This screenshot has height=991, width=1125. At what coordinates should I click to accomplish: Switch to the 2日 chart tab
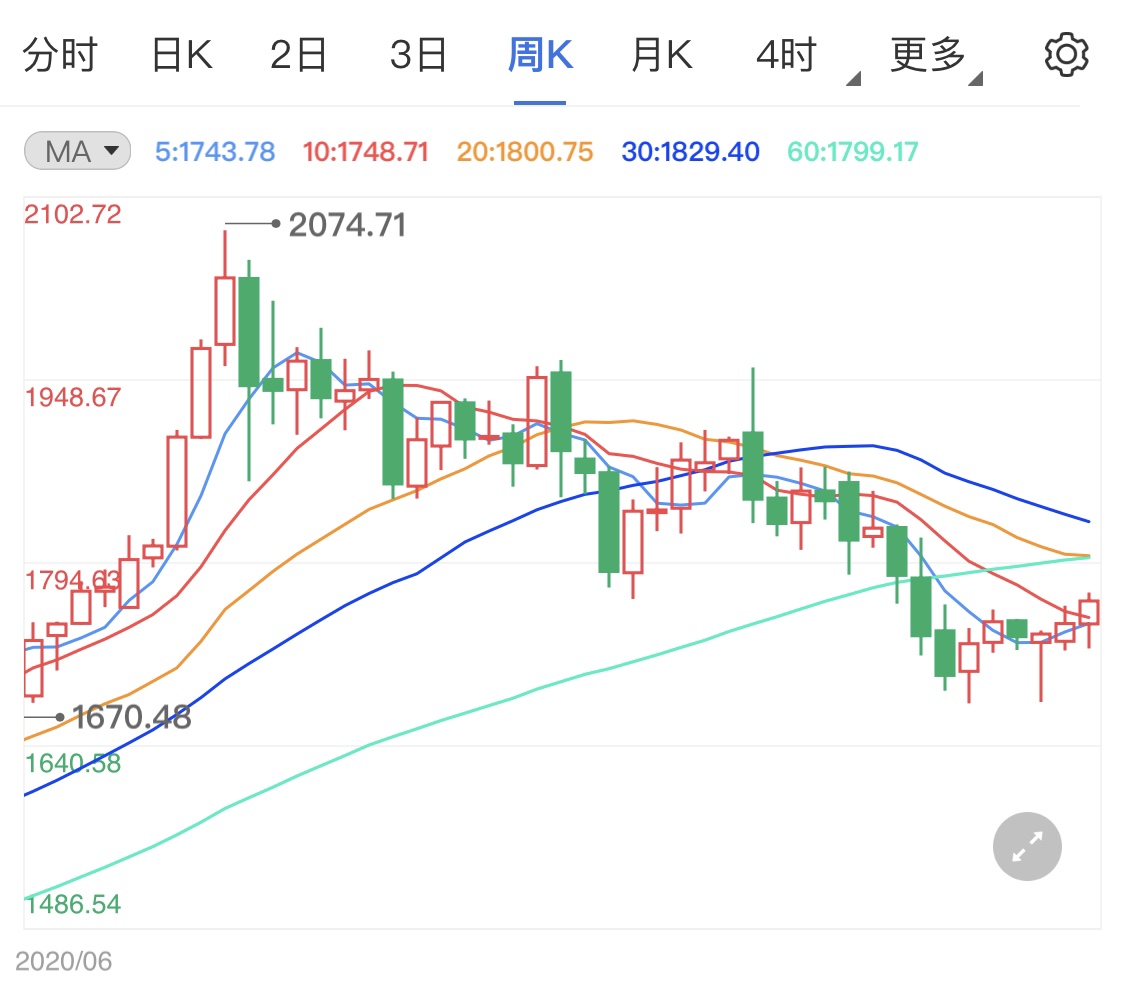pos(299,55)
